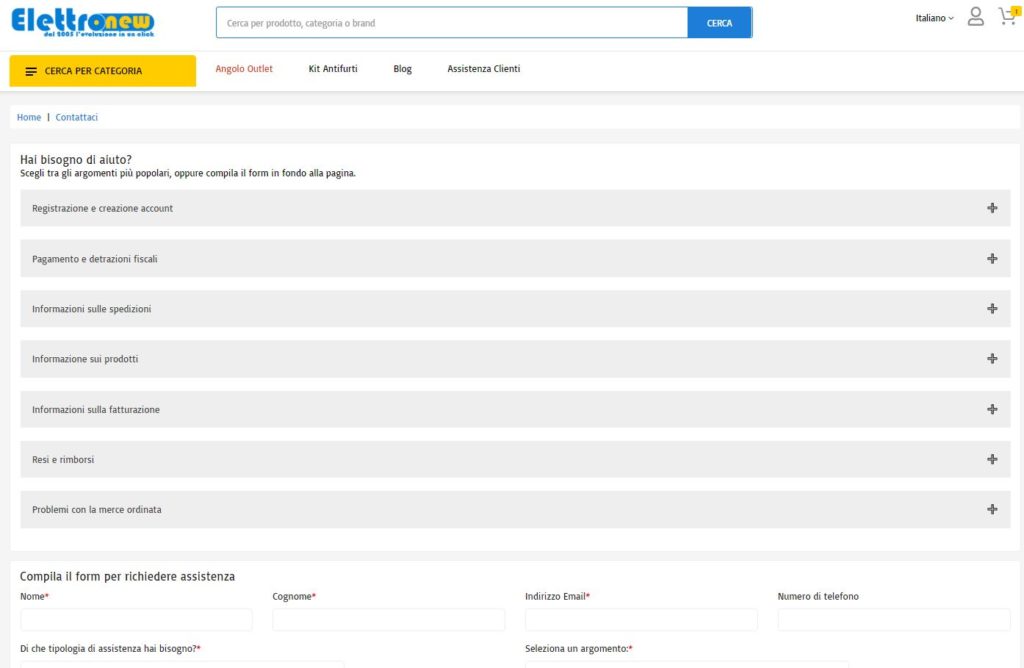
Task: Follow the Home breadcrumb link
Action: [29, 117]
